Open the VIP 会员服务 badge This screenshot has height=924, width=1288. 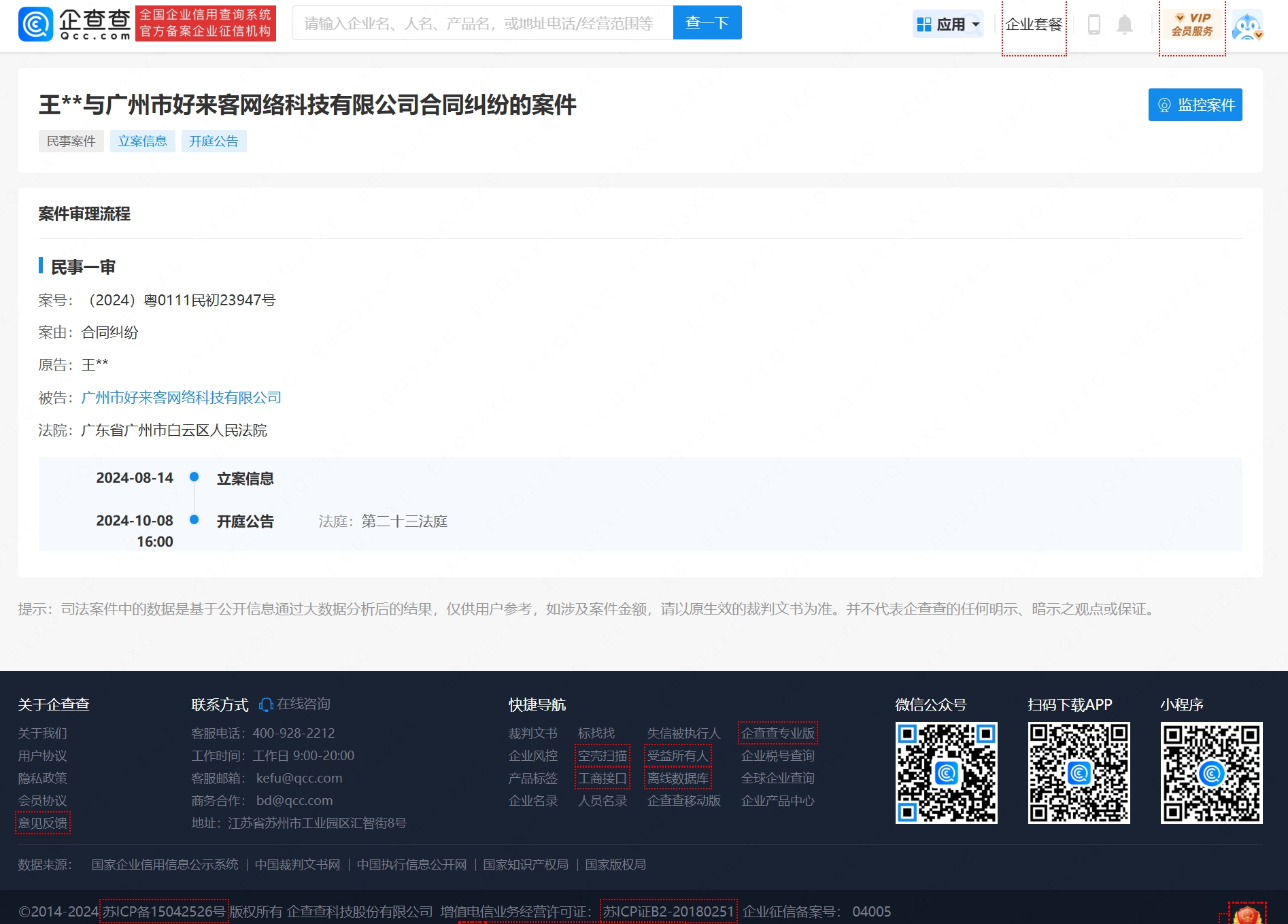[x=1192, y=24]
